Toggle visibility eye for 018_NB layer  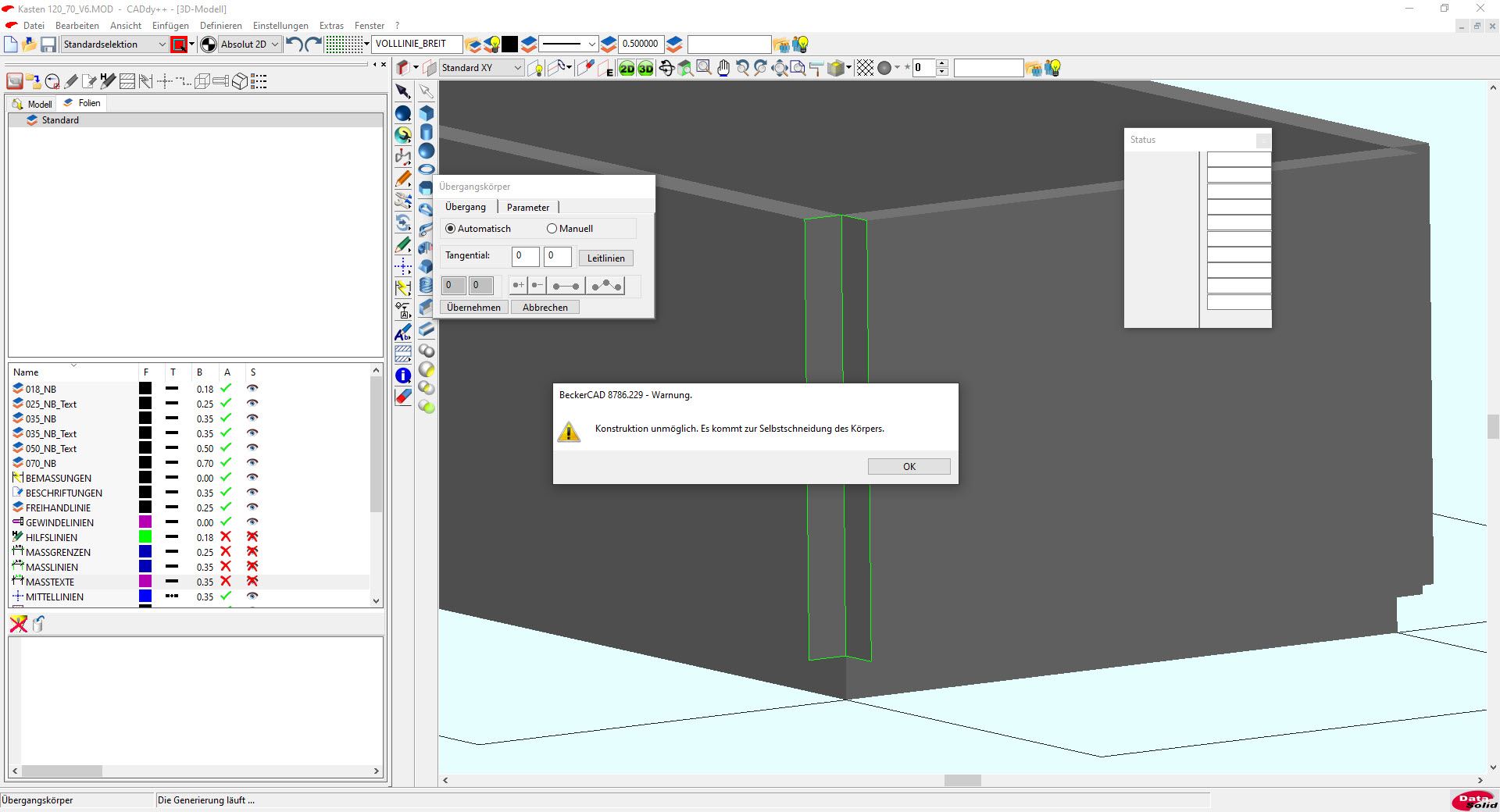tap(252, 389)
